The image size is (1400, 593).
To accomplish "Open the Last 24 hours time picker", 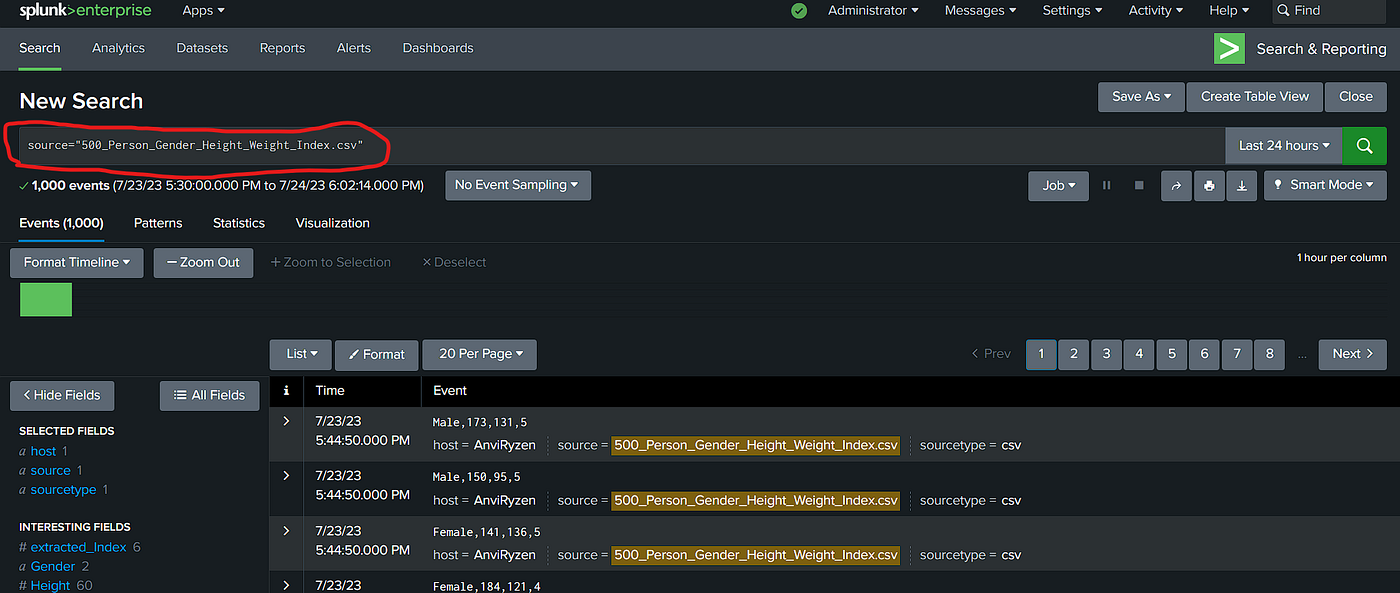I will click(x=1284, y=145).
